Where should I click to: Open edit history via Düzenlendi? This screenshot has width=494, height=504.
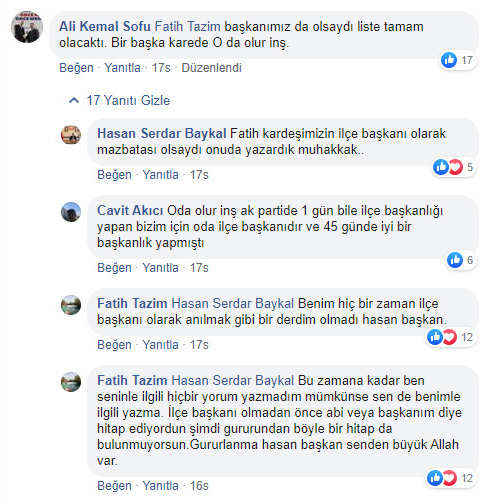tap(211, 68)
